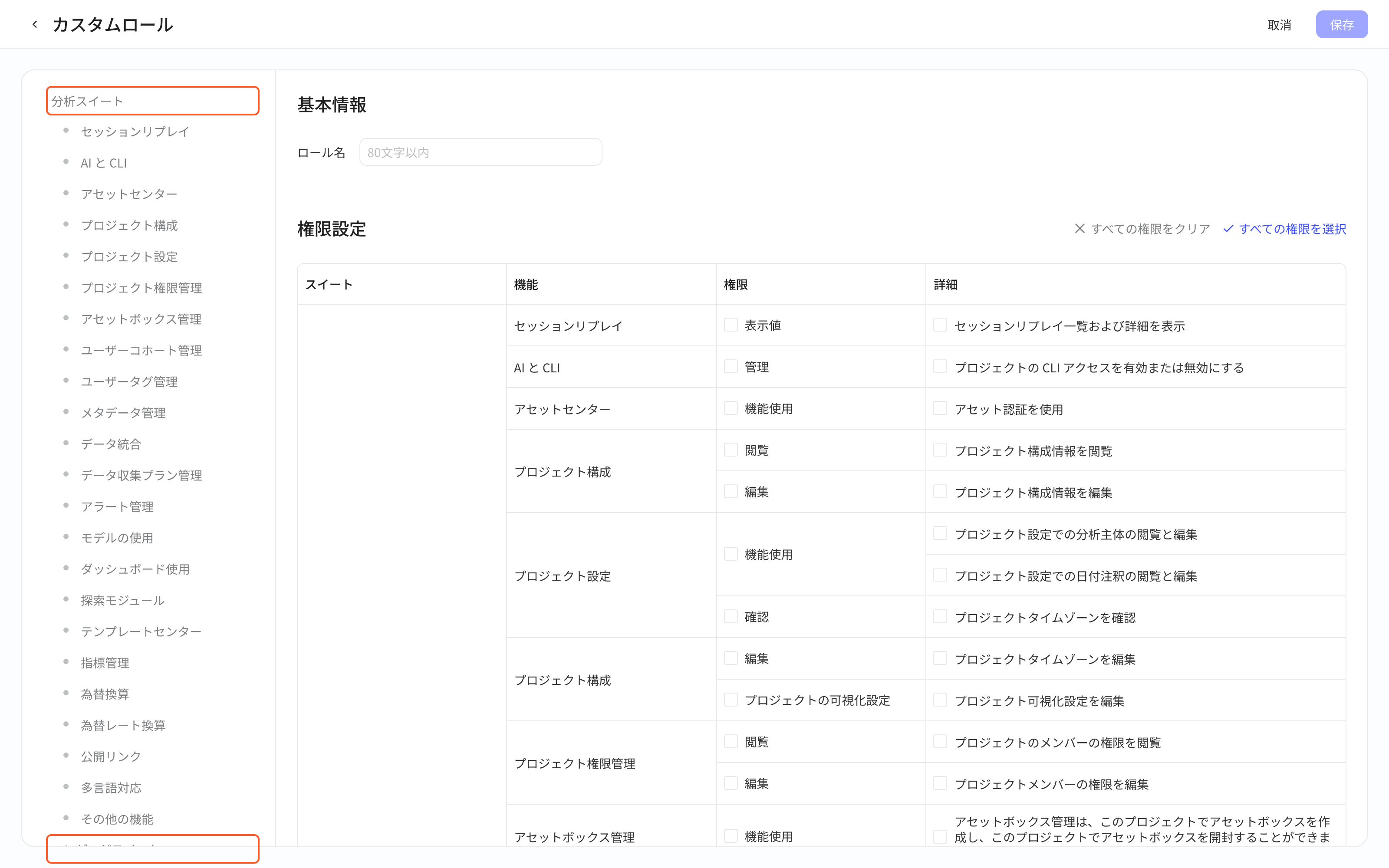The height and width of the screenshot is (868, 1389).
Task: Check プロジェクトメンバーの権限を編集 checkbox
Action: point(940,783)
